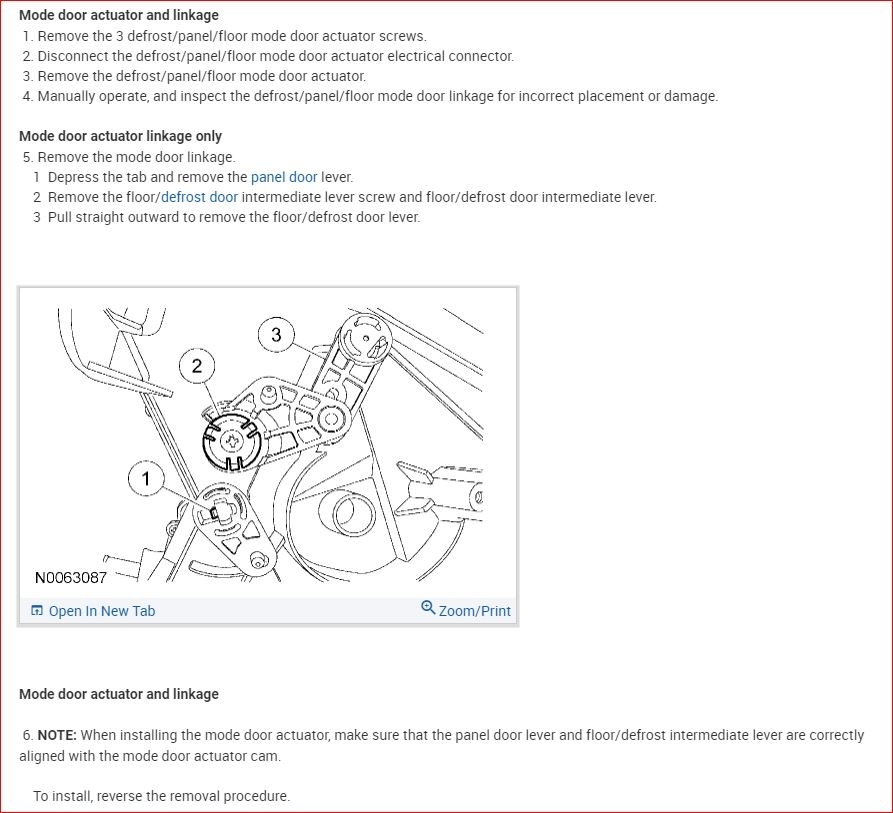Click the top "Mode door actuator and linkage" heading
893x813 pixels.
[x=119, y=15]
